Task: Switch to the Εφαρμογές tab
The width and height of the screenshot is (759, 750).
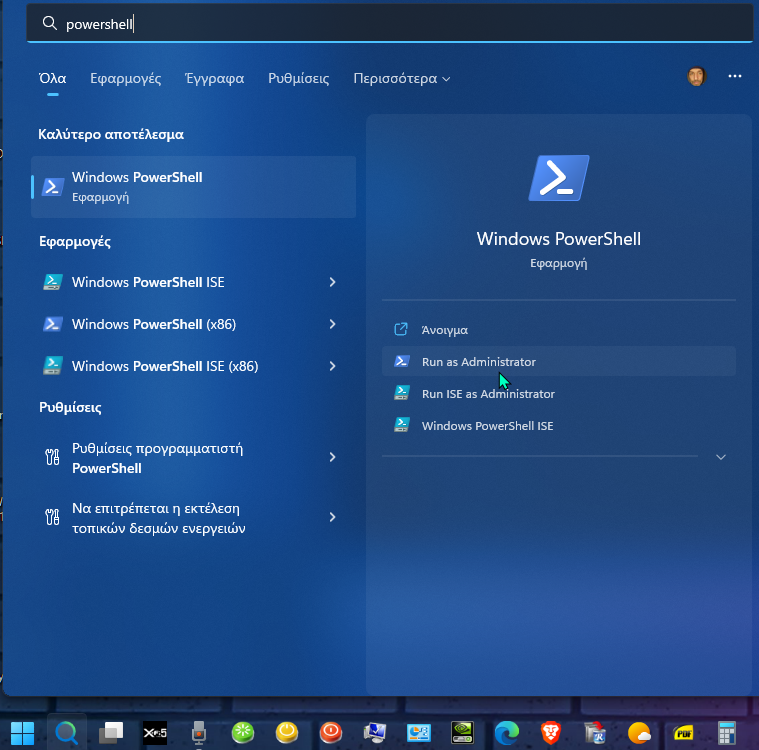Action: click(x=126, y=78)
